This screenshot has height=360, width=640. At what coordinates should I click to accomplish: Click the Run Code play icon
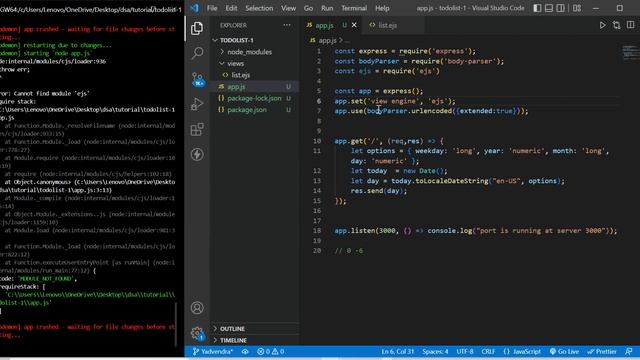602,25
